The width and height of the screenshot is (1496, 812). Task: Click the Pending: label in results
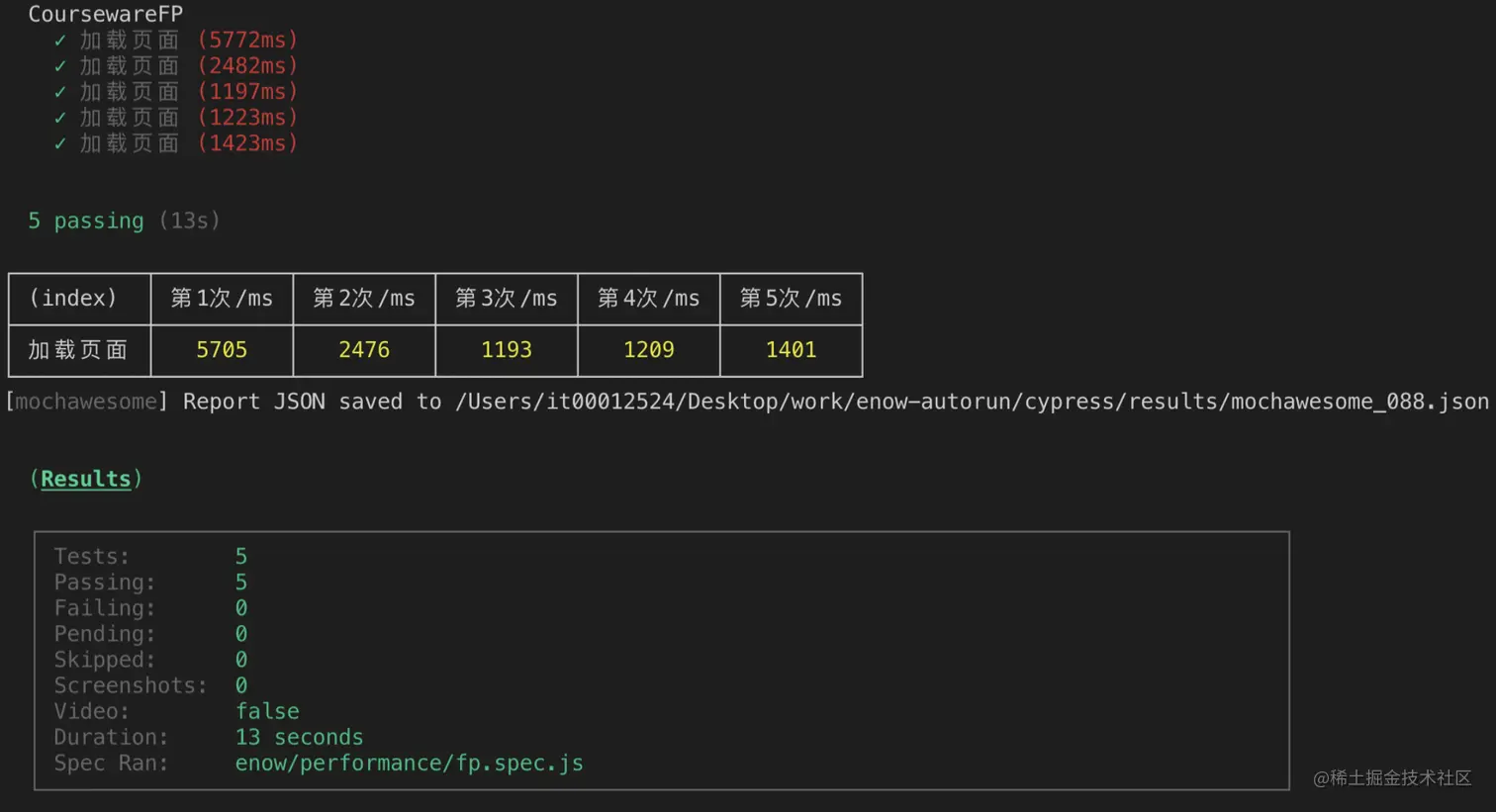pos(105,634)
